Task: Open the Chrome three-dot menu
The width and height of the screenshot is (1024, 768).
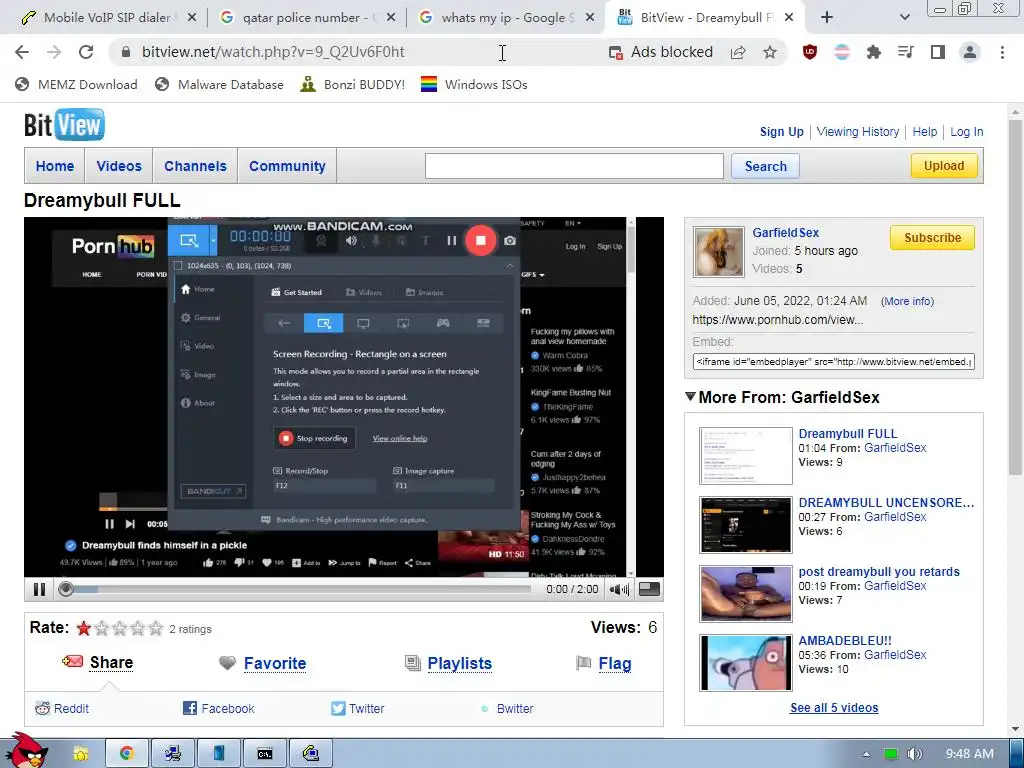Action: point(1002,52)
